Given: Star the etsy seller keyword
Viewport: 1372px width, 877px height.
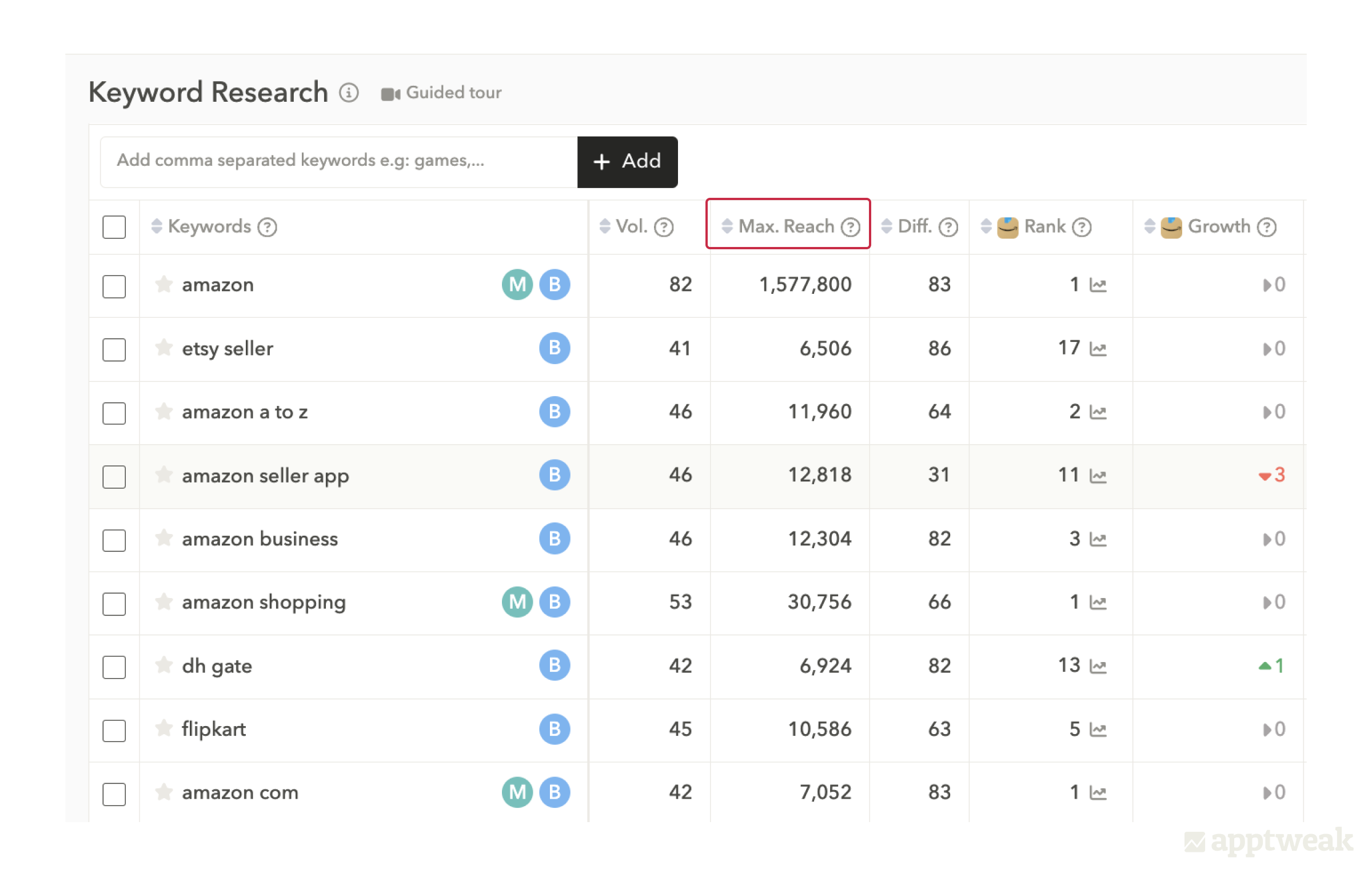Looking at the screenshot, I should [x=164, y=347].
